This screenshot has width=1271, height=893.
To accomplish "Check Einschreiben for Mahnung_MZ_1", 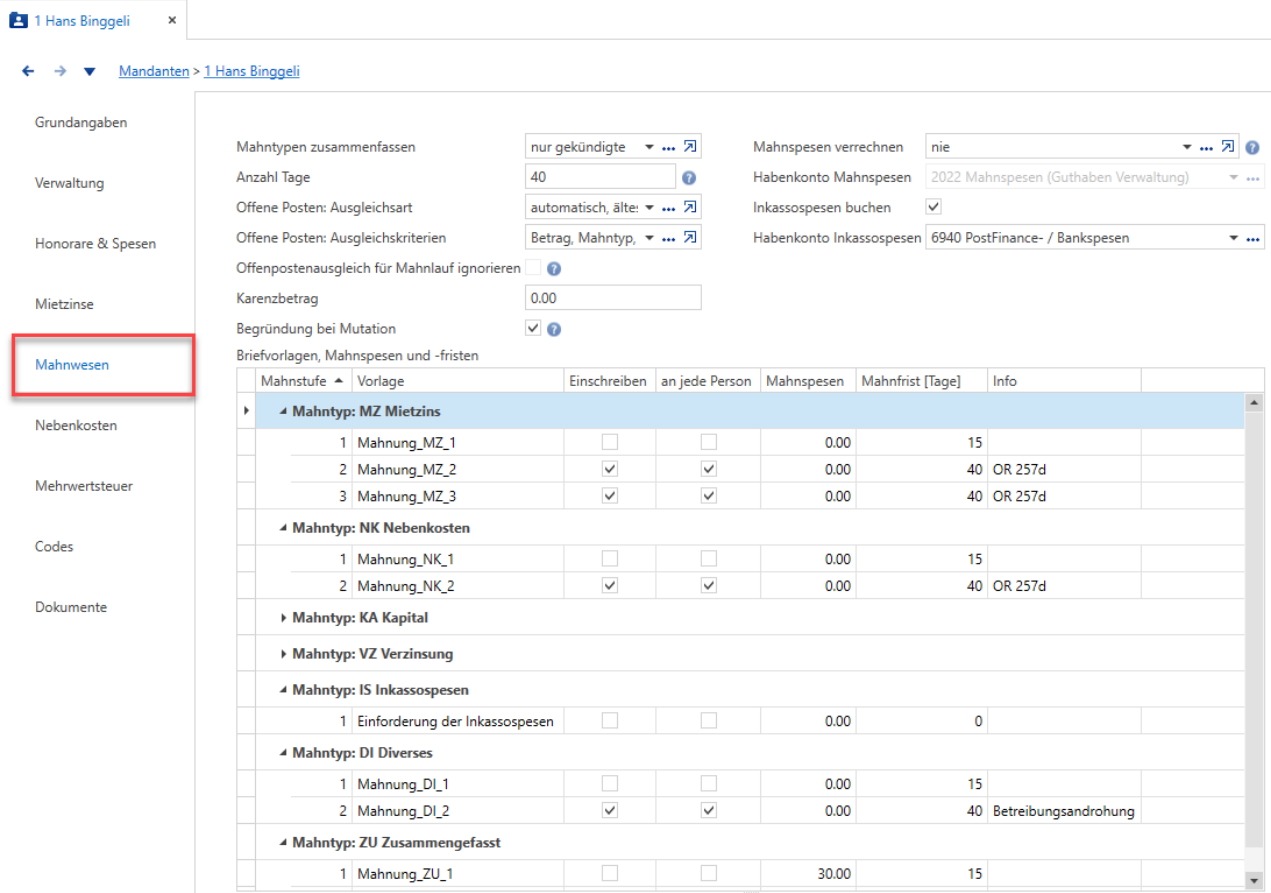I will [609, 442].
